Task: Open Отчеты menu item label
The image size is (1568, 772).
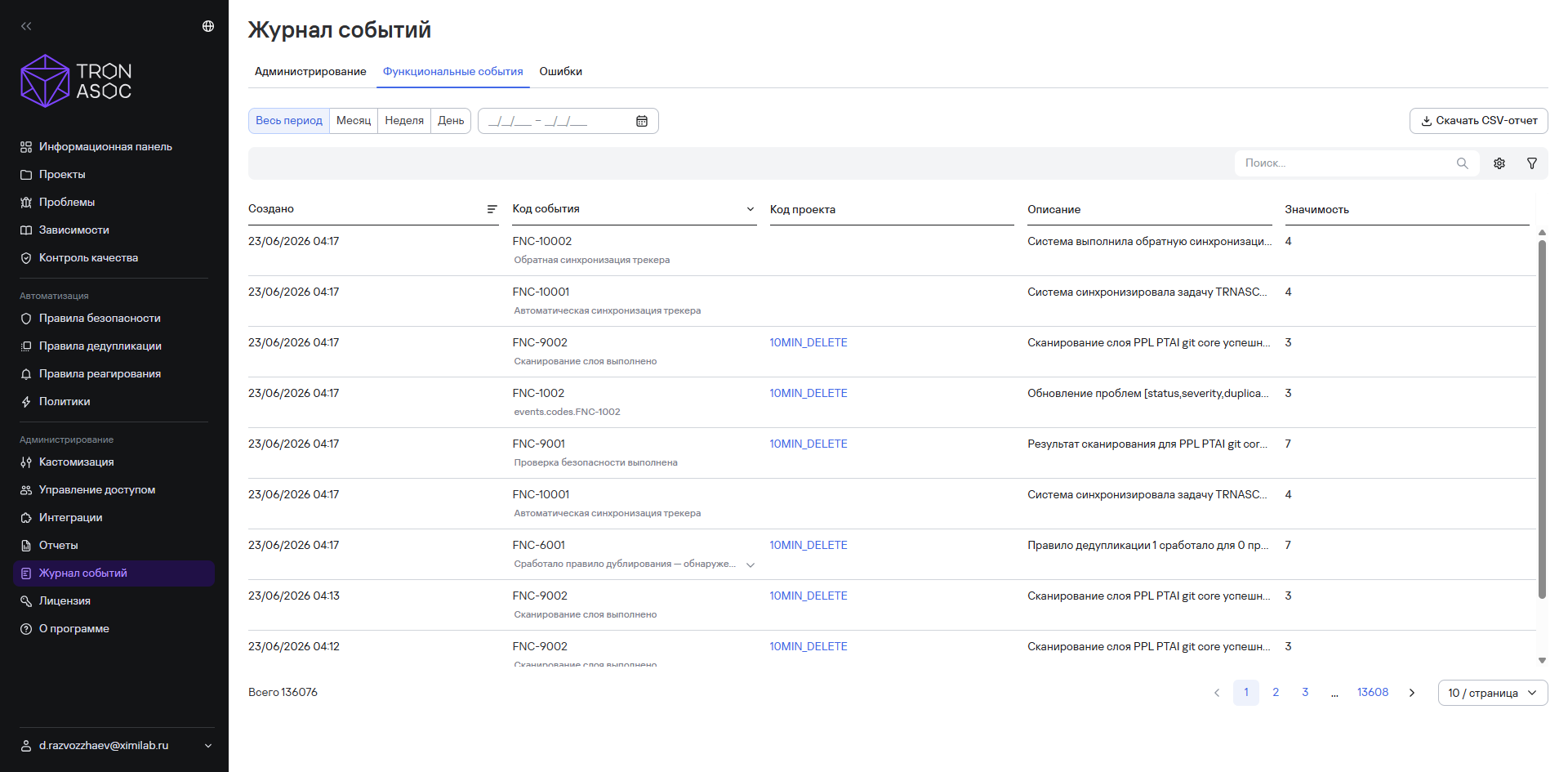Action: pyautogui.click(x=59, y=546)
